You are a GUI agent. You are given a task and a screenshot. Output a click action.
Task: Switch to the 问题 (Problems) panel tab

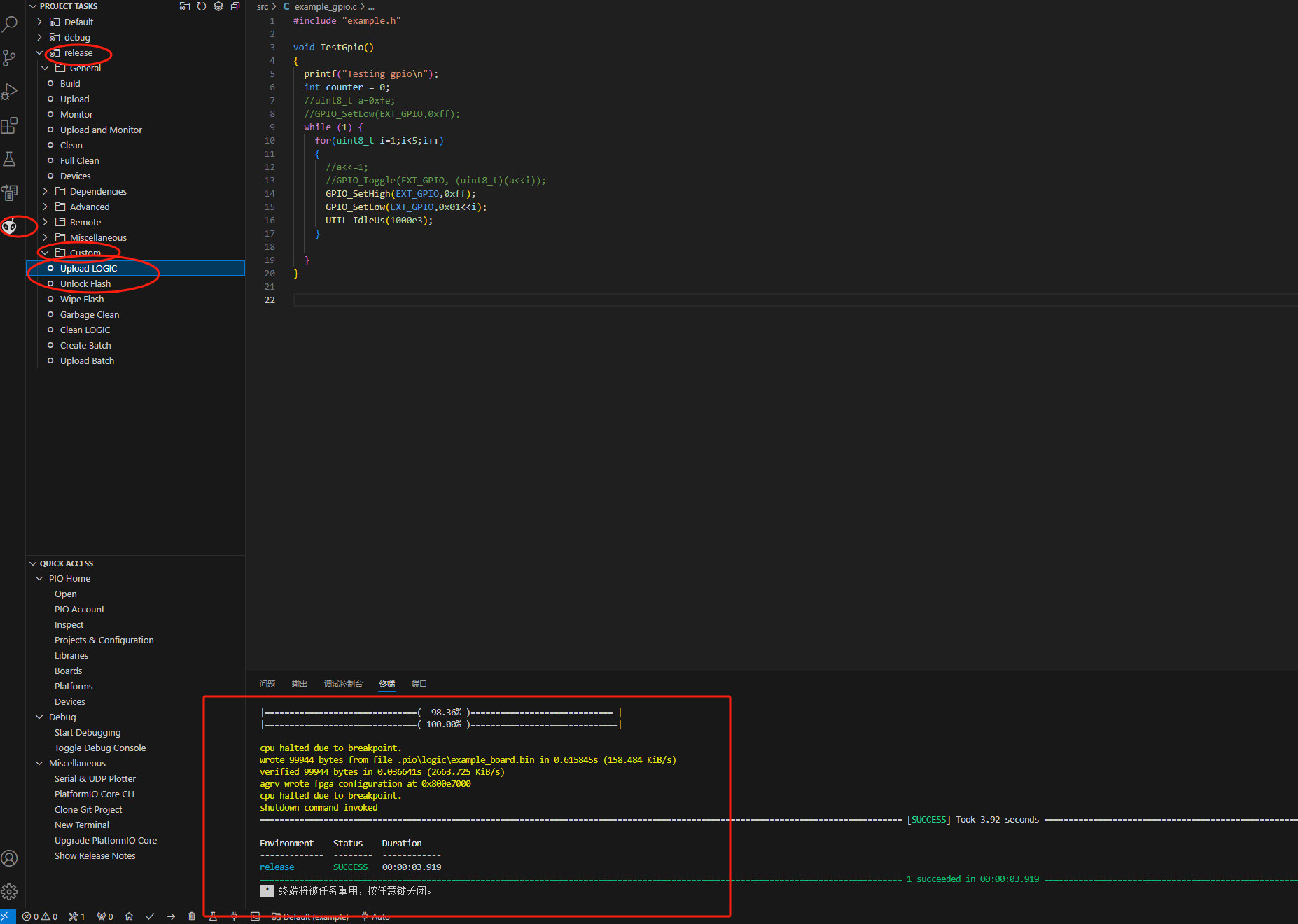tap(267, 684)
